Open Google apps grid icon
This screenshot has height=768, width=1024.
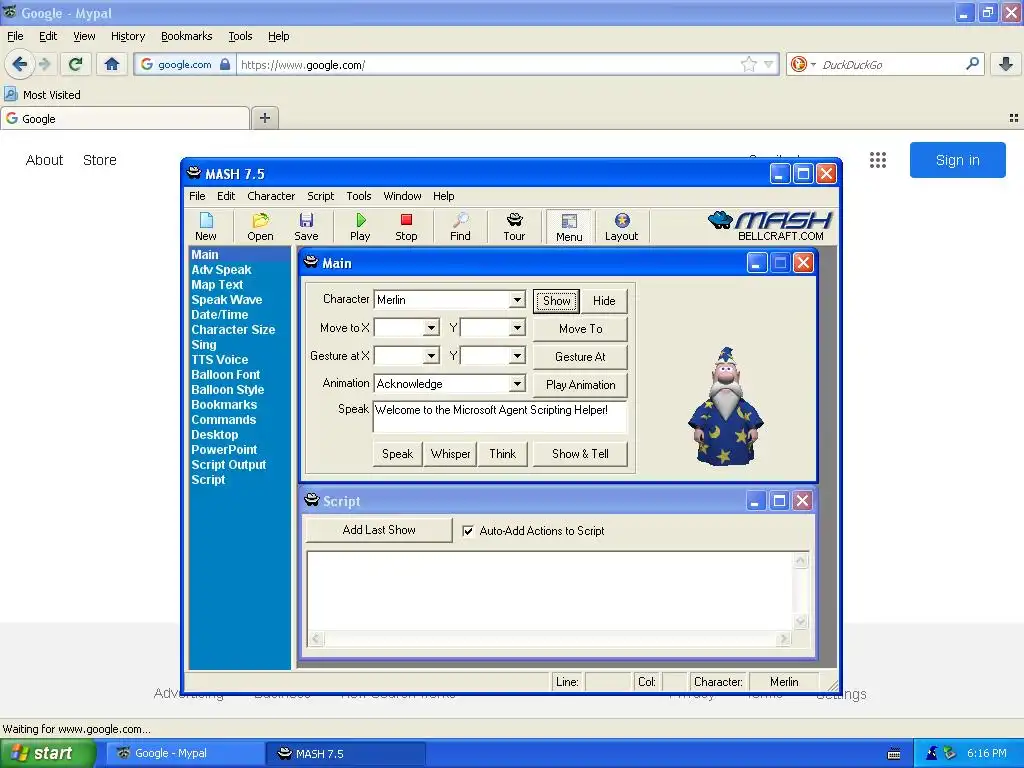pos(878,160)
